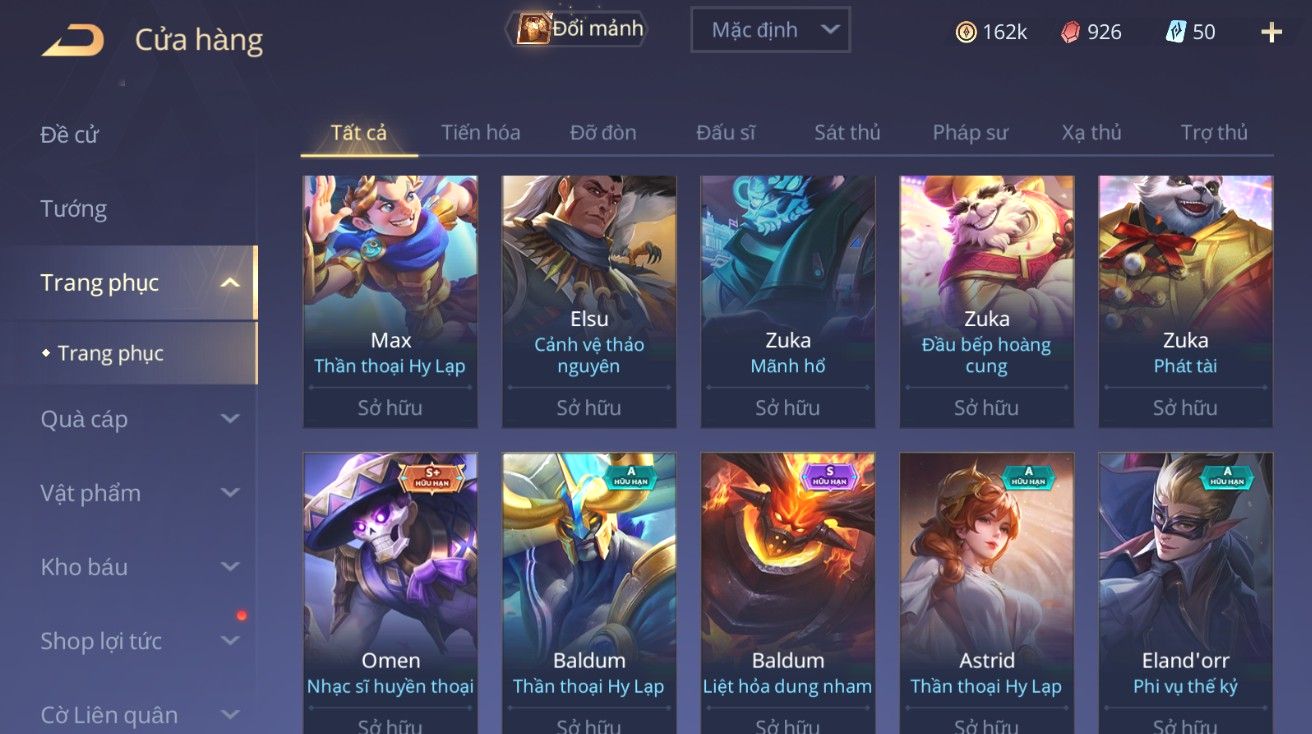The width and height of the screenshot is (1312, 734).
Task: Open the Đổi mảnh treasure chest icon
Action: pos(532,29)
